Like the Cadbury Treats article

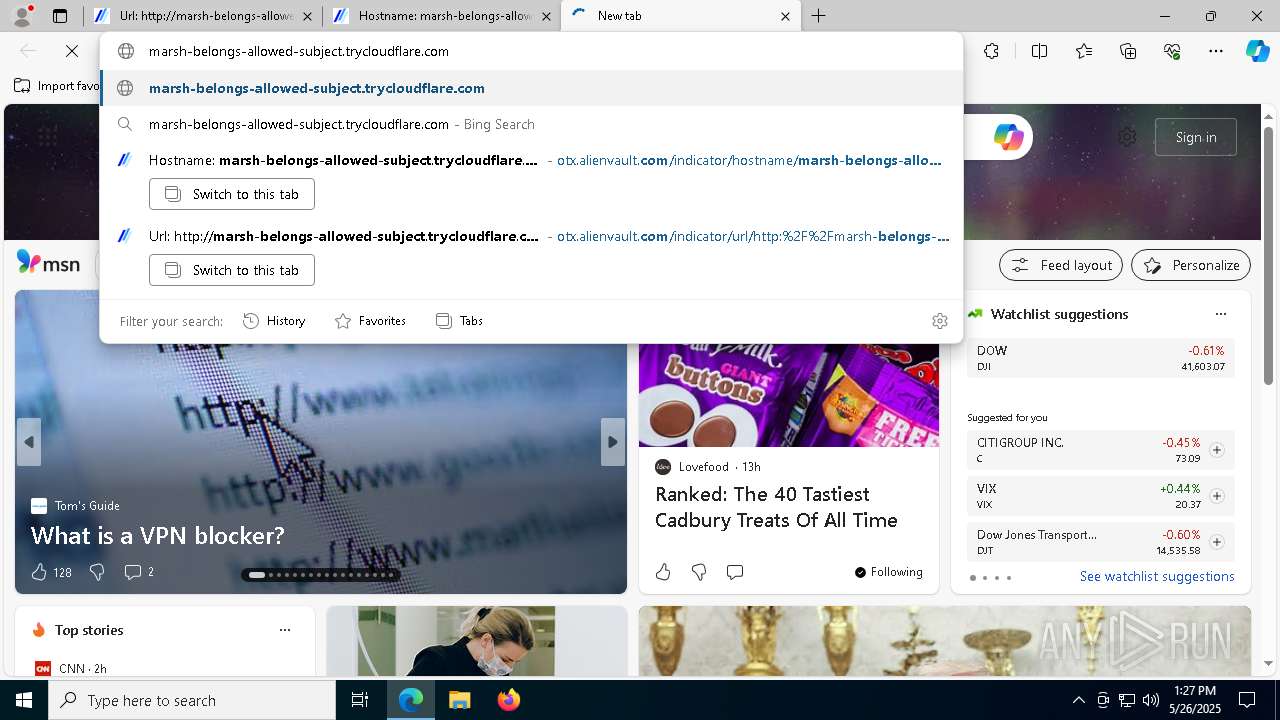663,572
